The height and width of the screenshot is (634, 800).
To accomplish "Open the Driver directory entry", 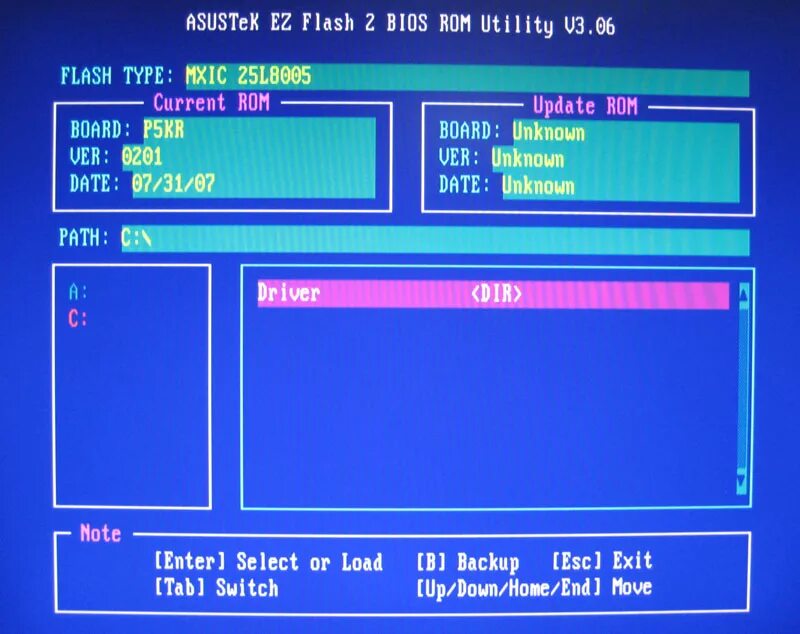I will click(493, 294).
